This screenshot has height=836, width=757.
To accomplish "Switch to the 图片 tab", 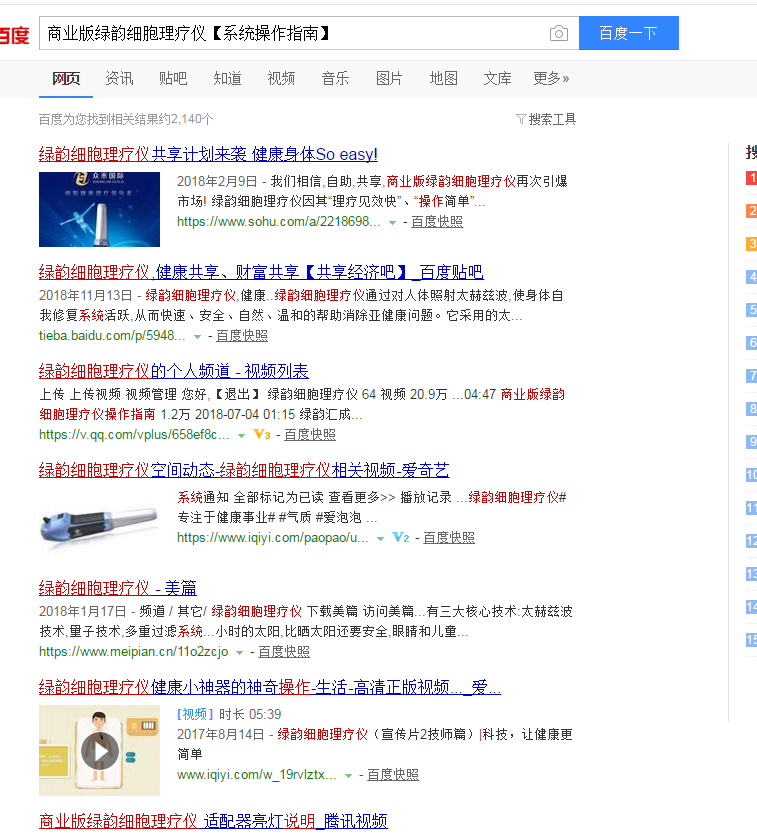I will pyautogui.click(x=389, y=78).
